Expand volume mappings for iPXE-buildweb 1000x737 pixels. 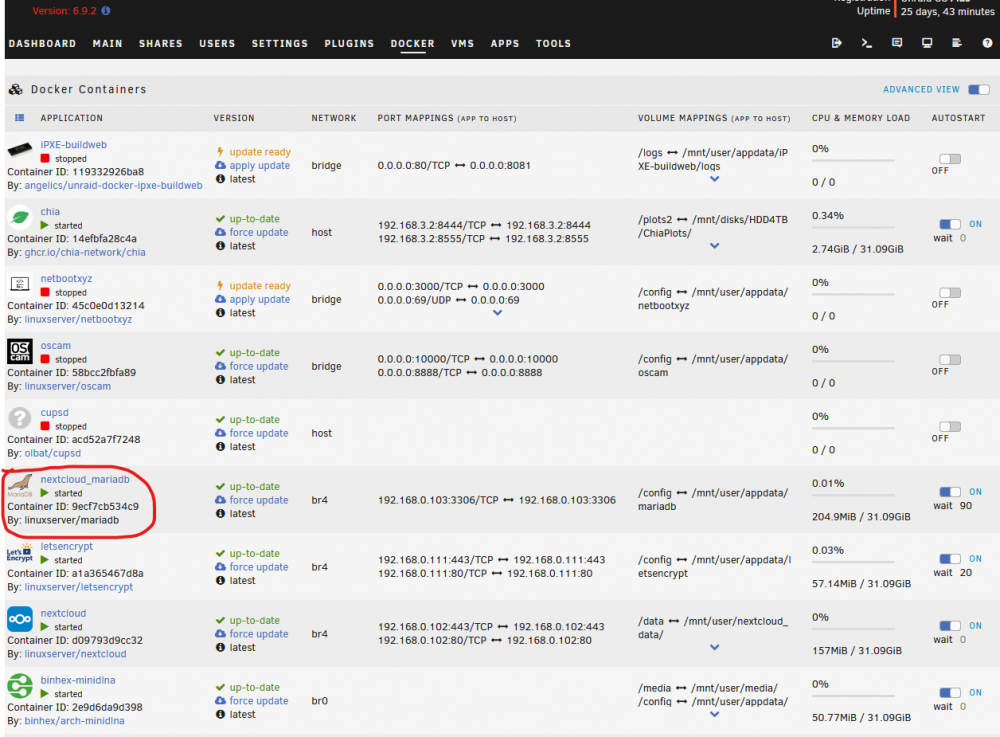click(x=714, y=179)
